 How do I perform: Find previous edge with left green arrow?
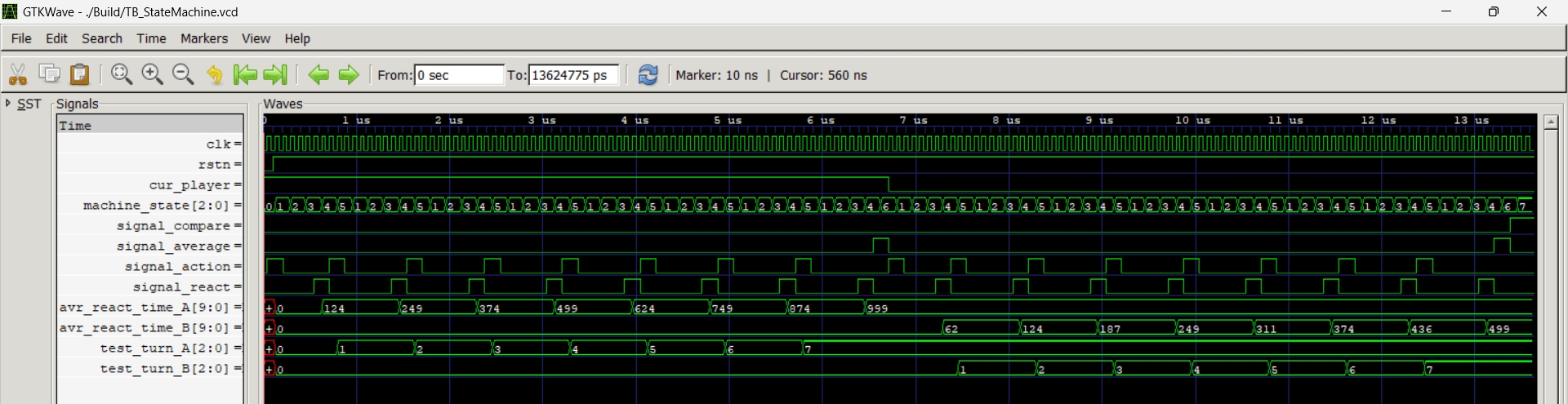[x=318, y=74]
